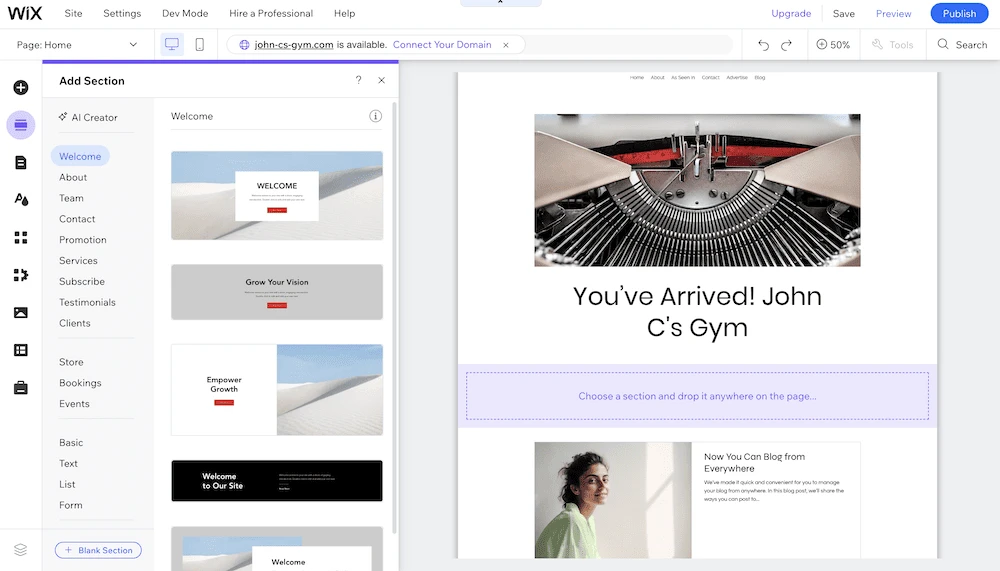The image size is (1000, 571).
Task: Add a Blank Section
Action: click(98, 550)
